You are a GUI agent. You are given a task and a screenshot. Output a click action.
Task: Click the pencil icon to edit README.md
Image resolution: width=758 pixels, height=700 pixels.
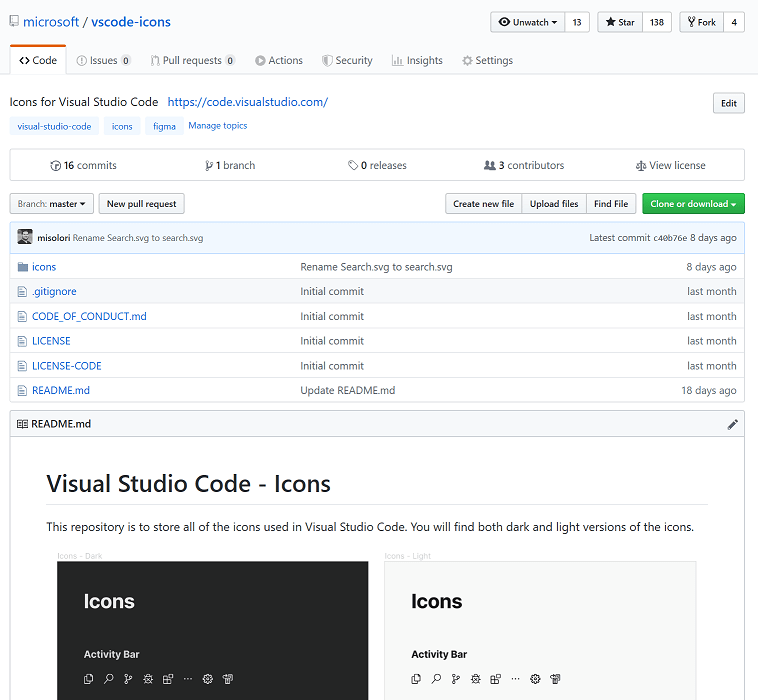coord(732,424)
